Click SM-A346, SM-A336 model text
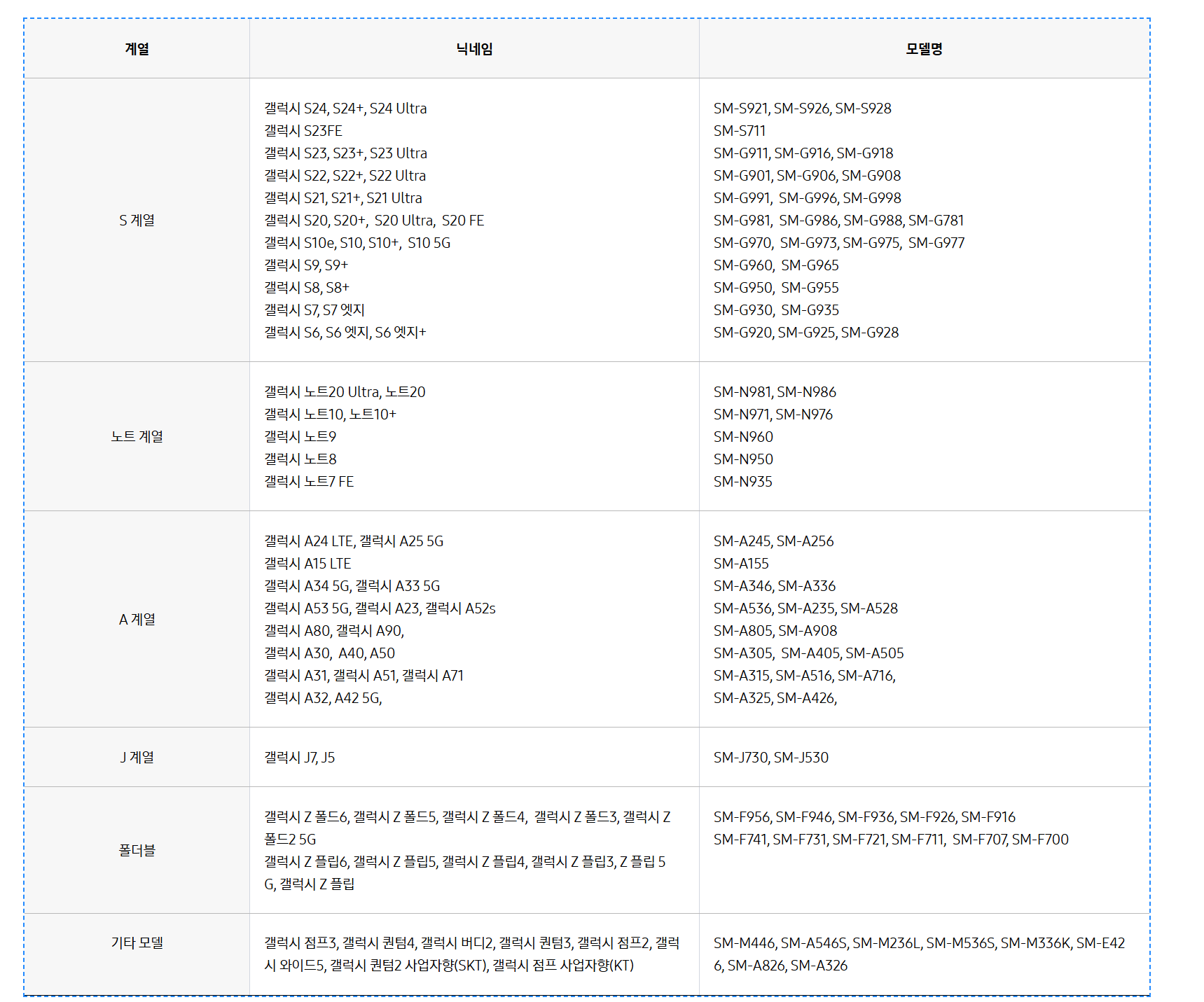This screenshot has height=1002, width=1204. coord(775,586)
